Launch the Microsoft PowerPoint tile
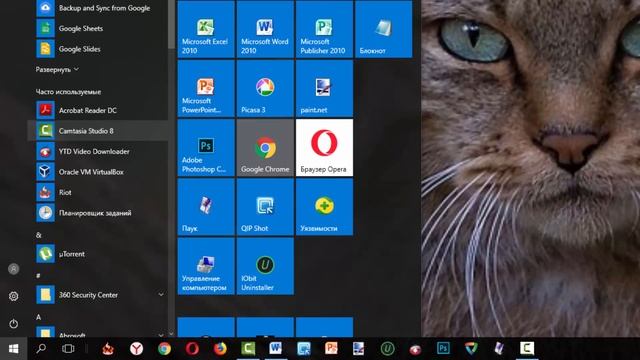640x360 pixels. [206, 89]
